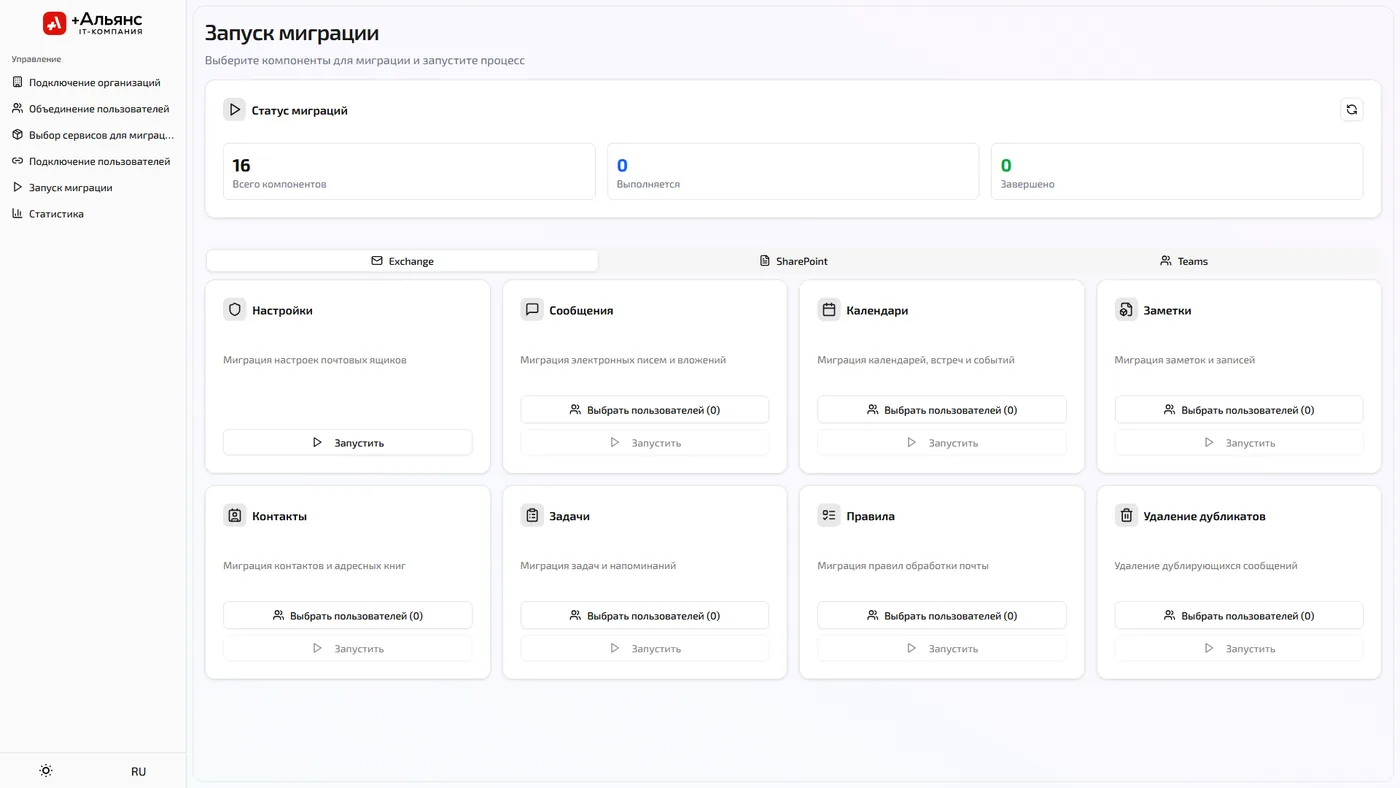The image size is (1400, 788).
Task: Choose users for Сообщения migration
Action: tap(645, 410)
